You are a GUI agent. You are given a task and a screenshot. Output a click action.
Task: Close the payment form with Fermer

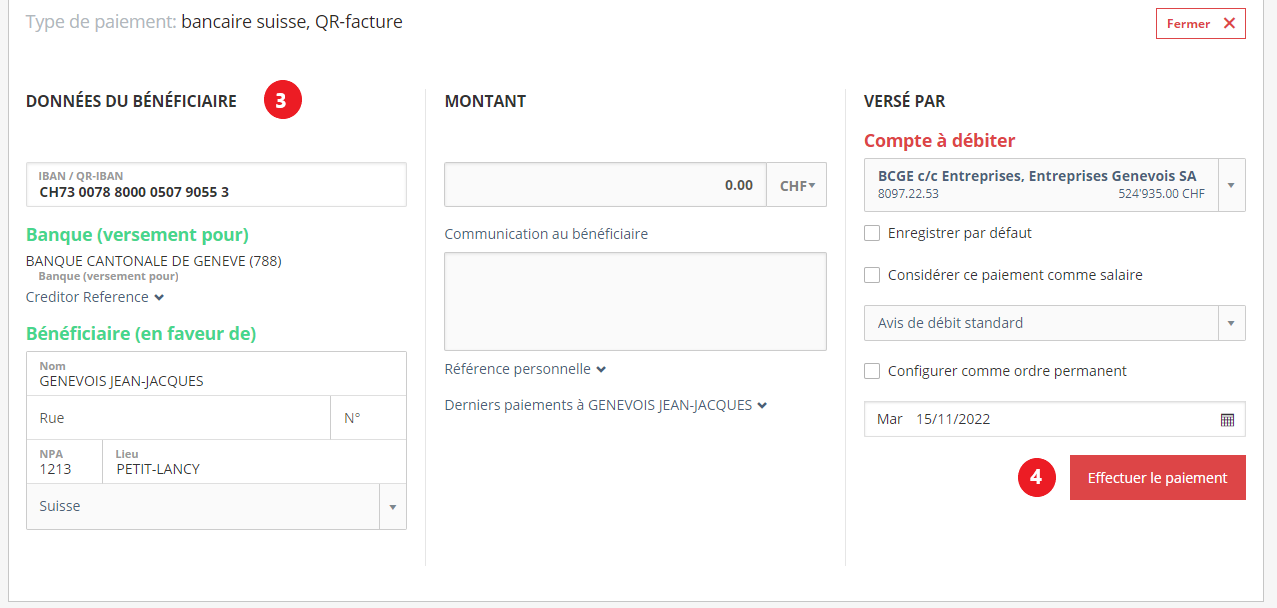coord(1200,24)
